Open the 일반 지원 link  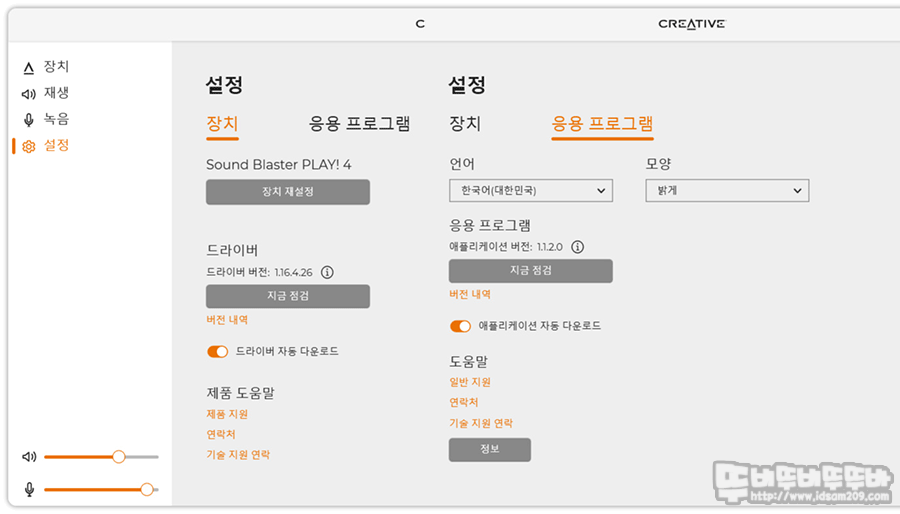[x=470, y=382]
